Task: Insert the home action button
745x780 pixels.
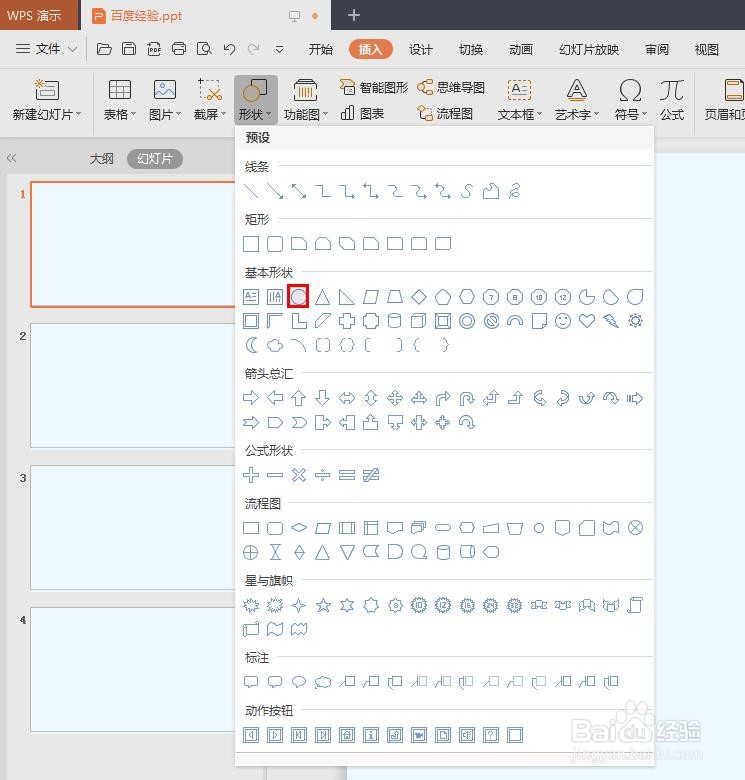Action: [347, 735]
